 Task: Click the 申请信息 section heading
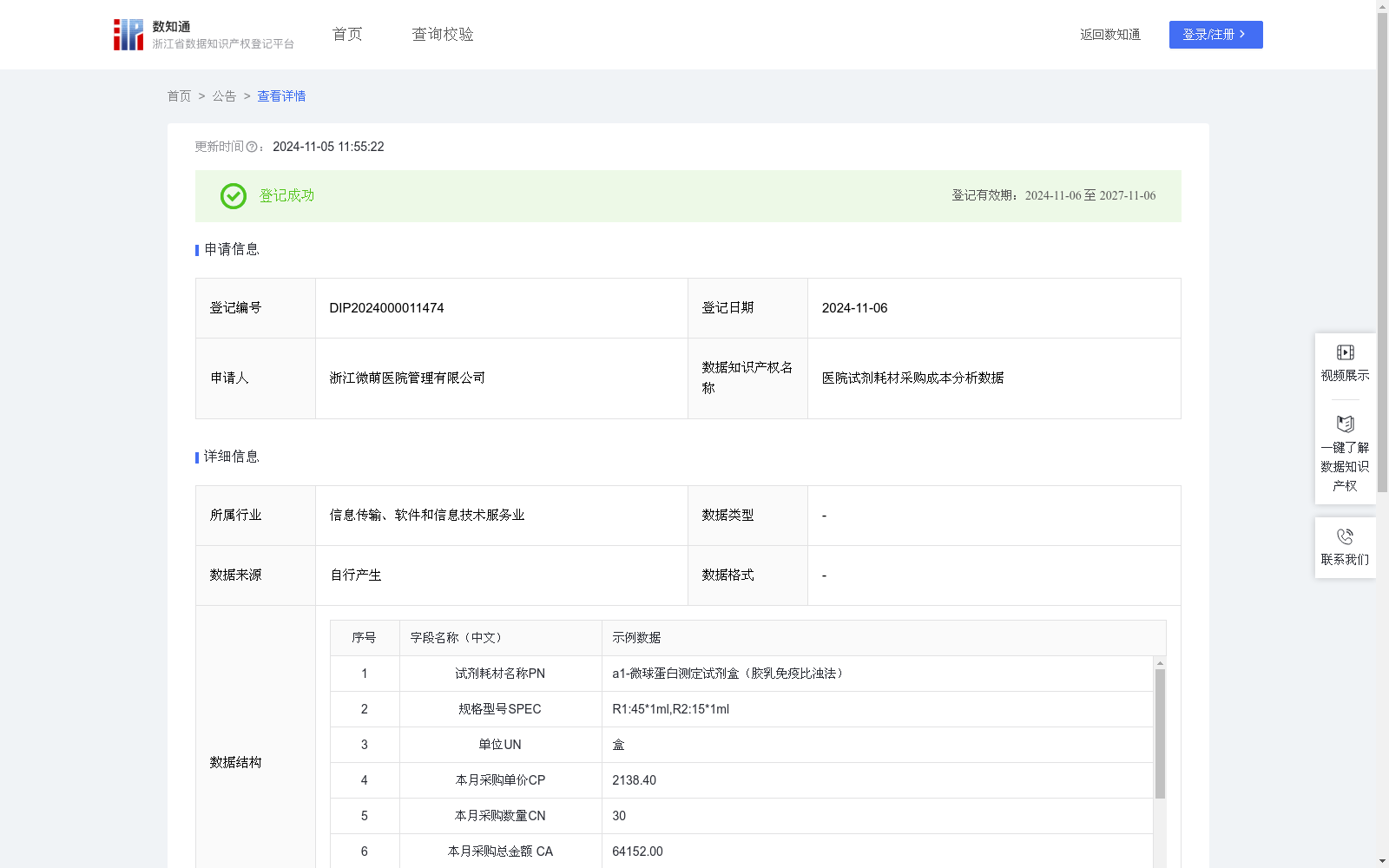[231, 250]
